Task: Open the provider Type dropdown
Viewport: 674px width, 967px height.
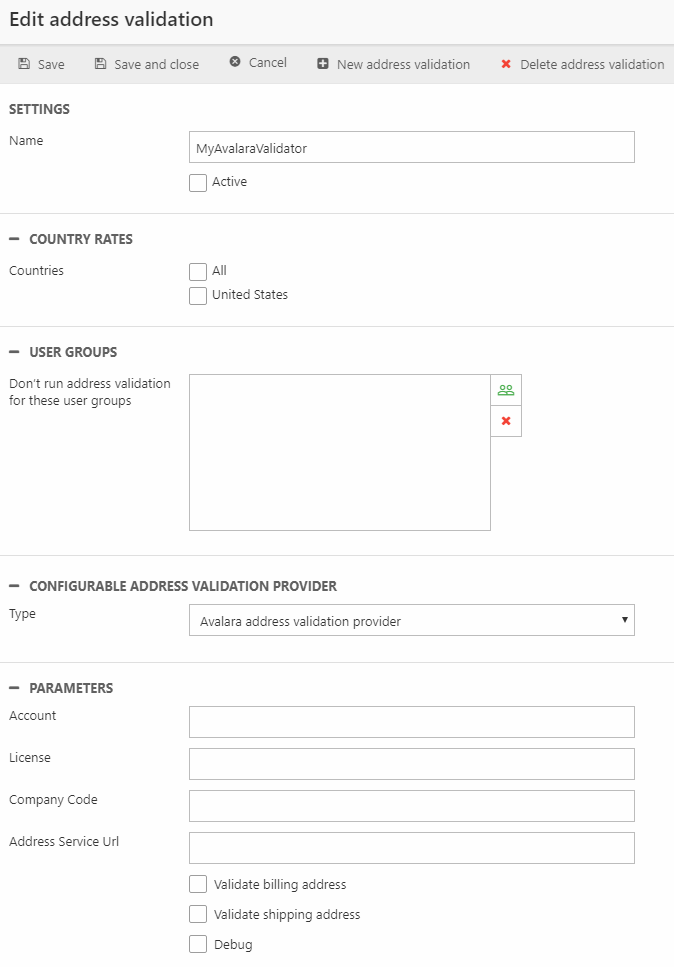Action: pos(411,621)
